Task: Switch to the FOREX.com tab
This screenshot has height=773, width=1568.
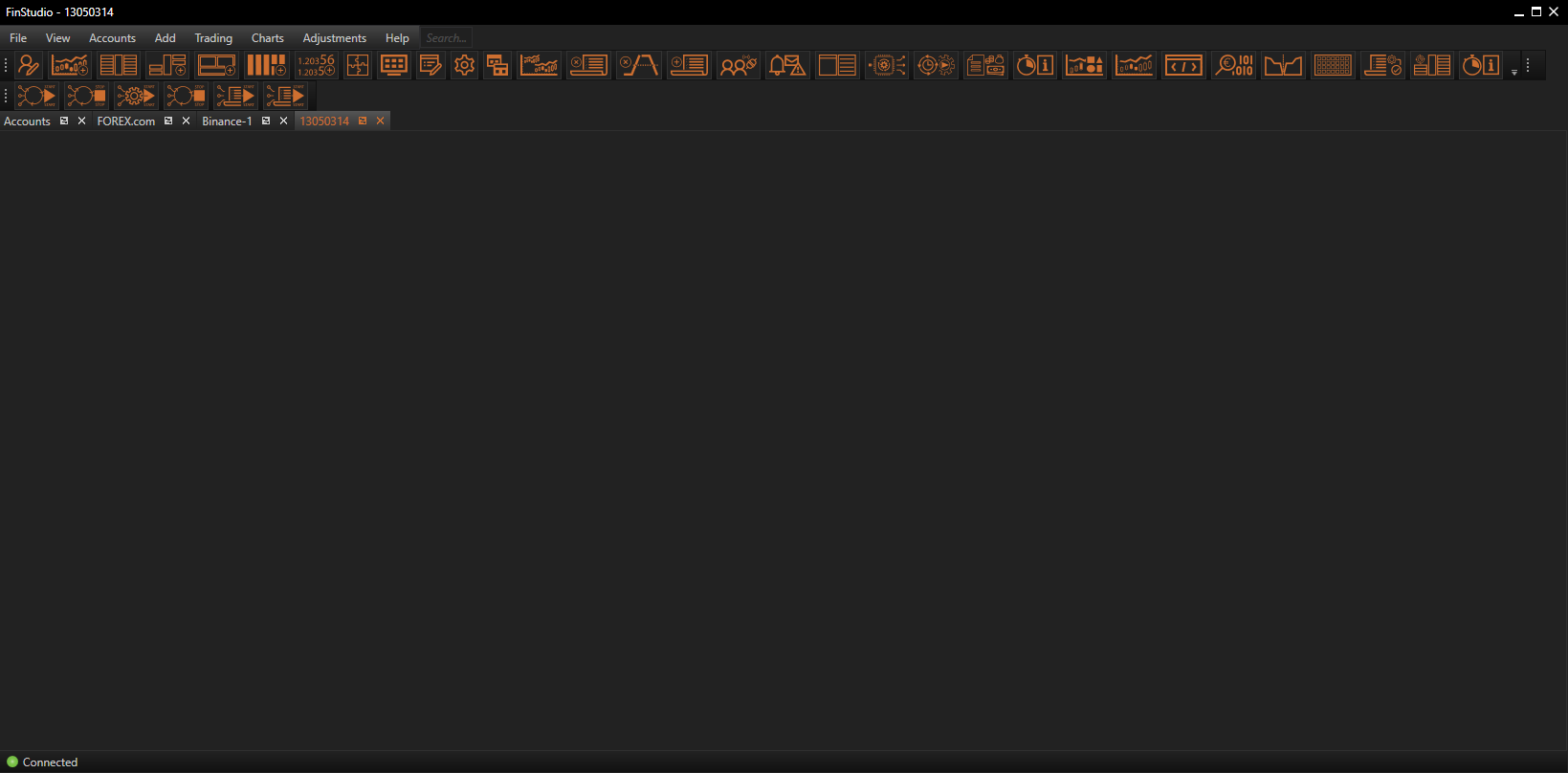Action: coord(125,121)
